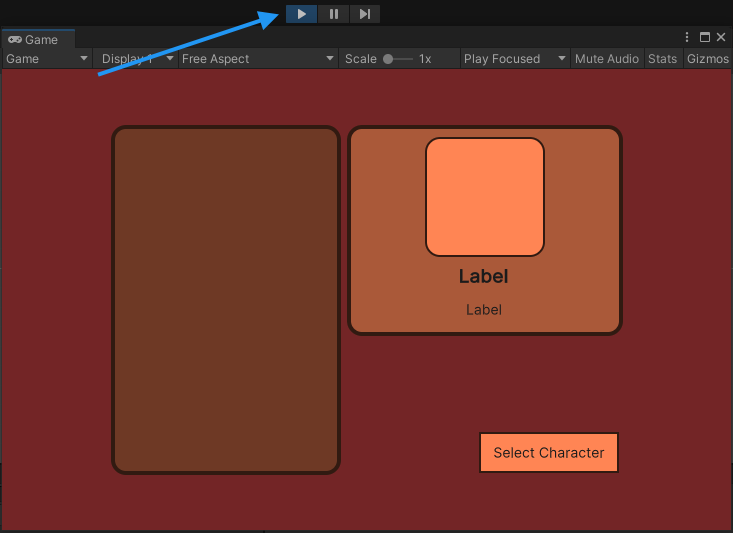This screenshot has width=733, height=533.
Task: Expand the Free Aspect ratio dropdown
Action: tap(258, 59)
